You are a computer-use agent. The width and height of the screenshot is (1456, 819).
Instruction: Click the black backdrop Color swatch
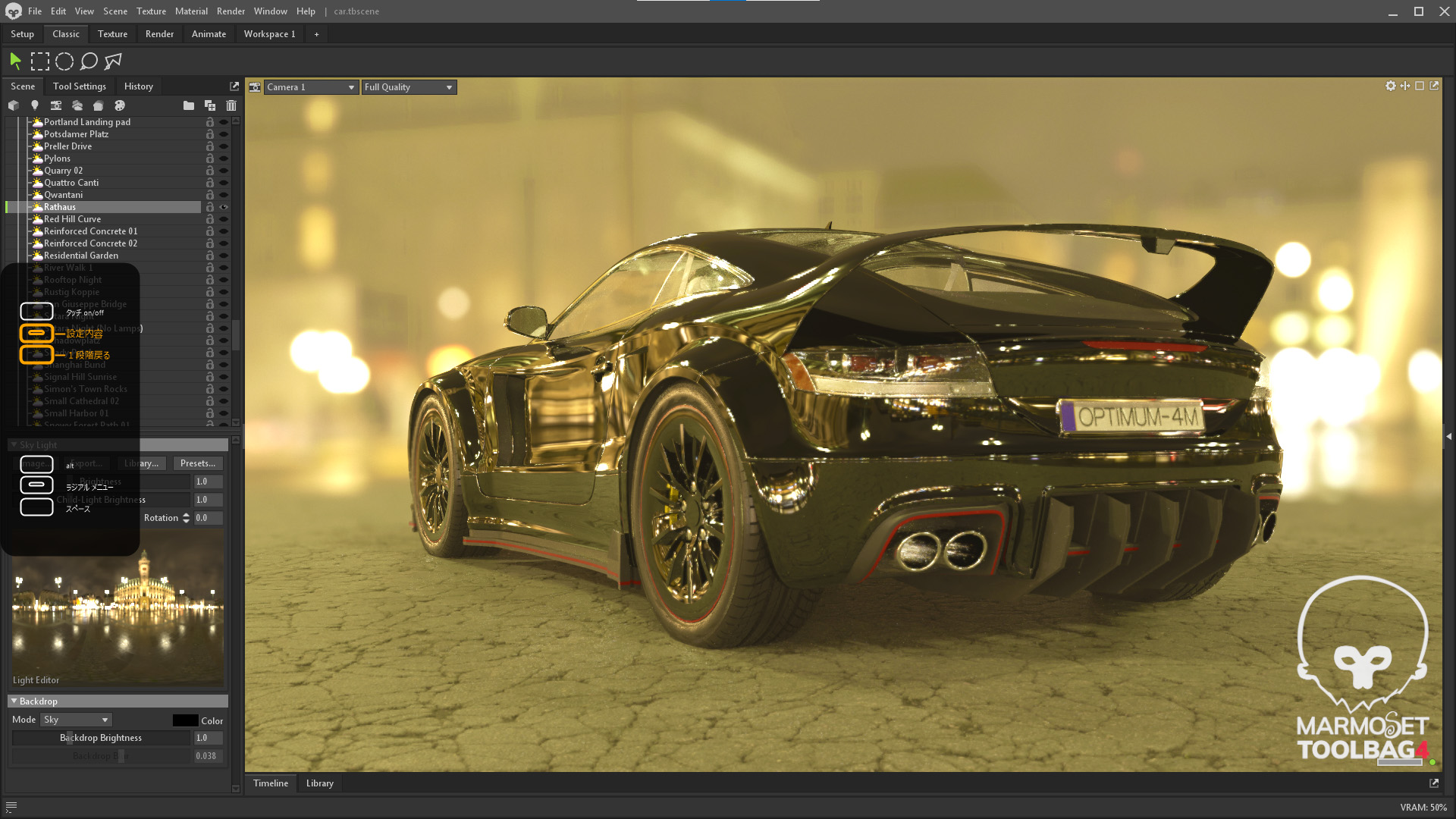pyautogui.click(x=185, y=720)
